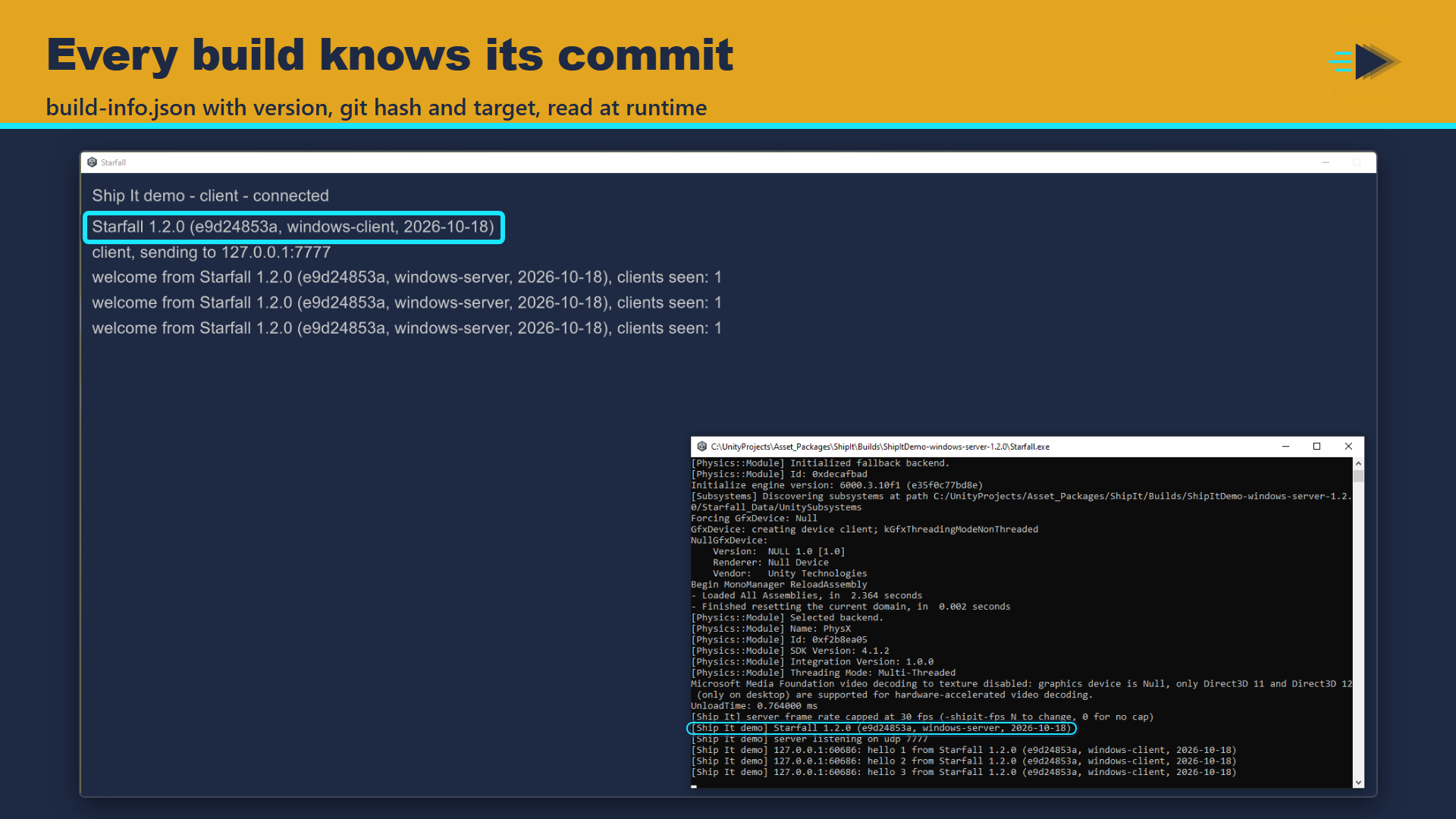1456x819 pixels.
Task: Click 'Threading Mode: Multi-Threaded' console line
Action: click(823, 673)
